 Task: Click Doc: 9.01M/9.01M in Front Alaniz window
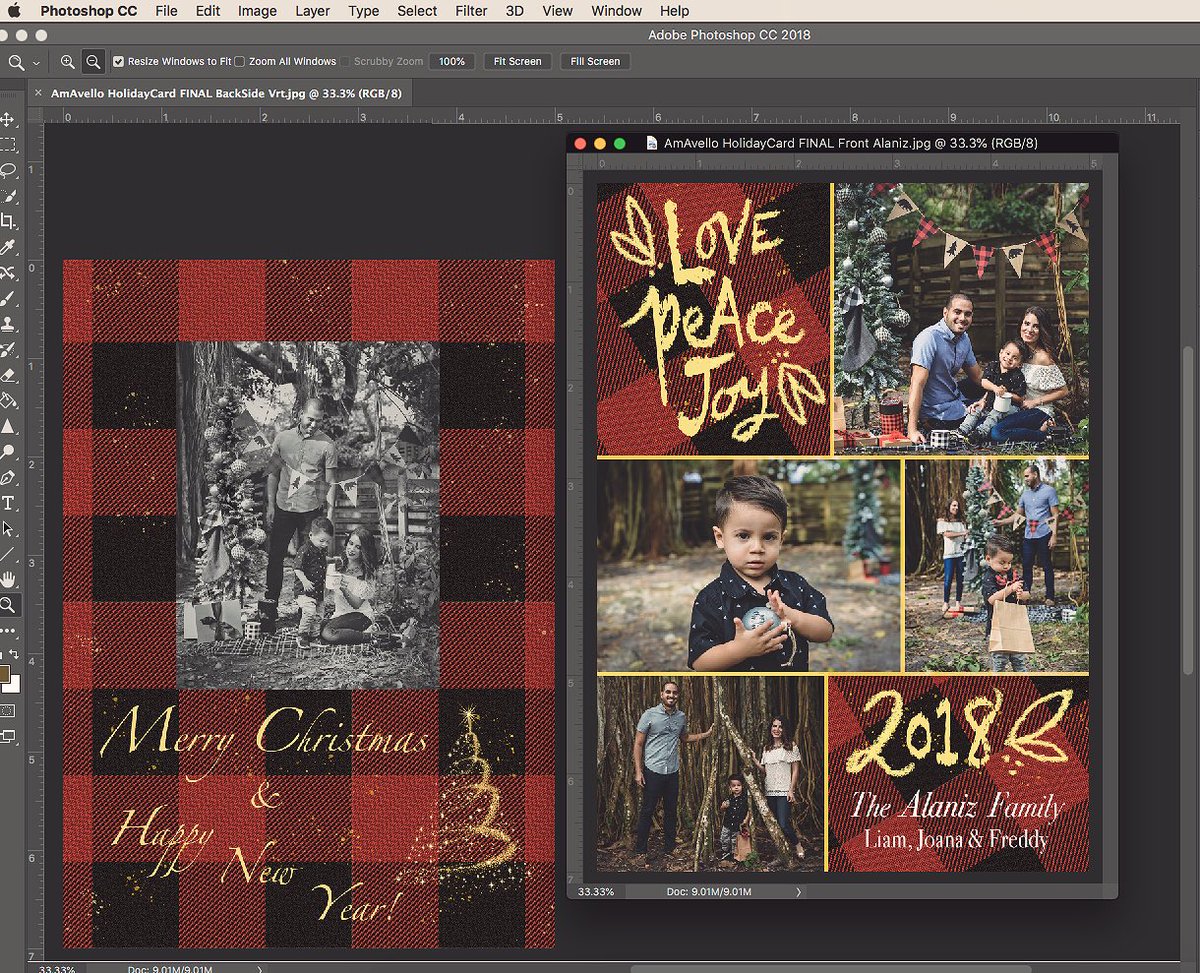tap(709, 891)
